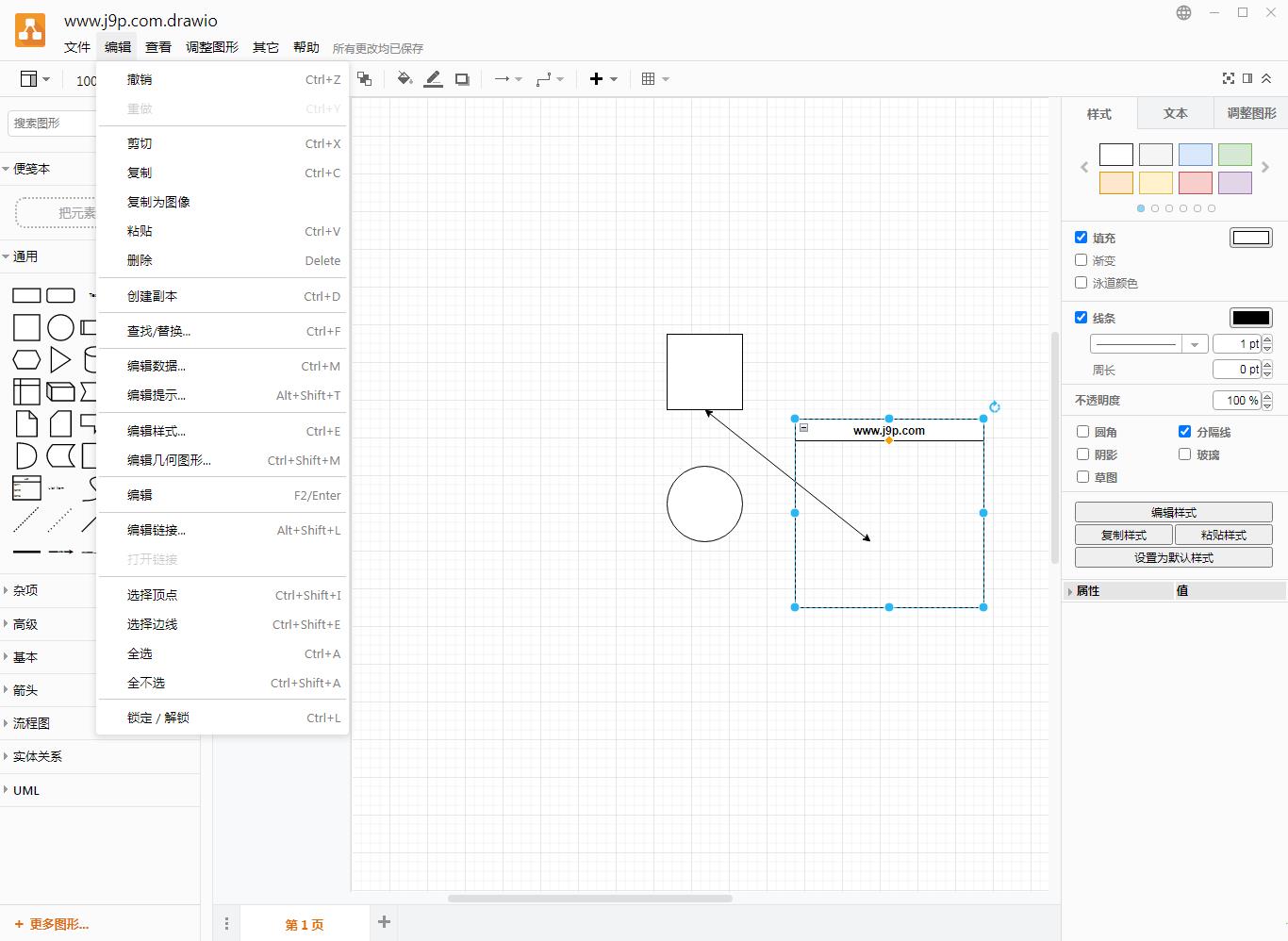The width and height of the screenshot is (1288, 941).
Task: Expand the 高级 shape category
Action: 100,624
